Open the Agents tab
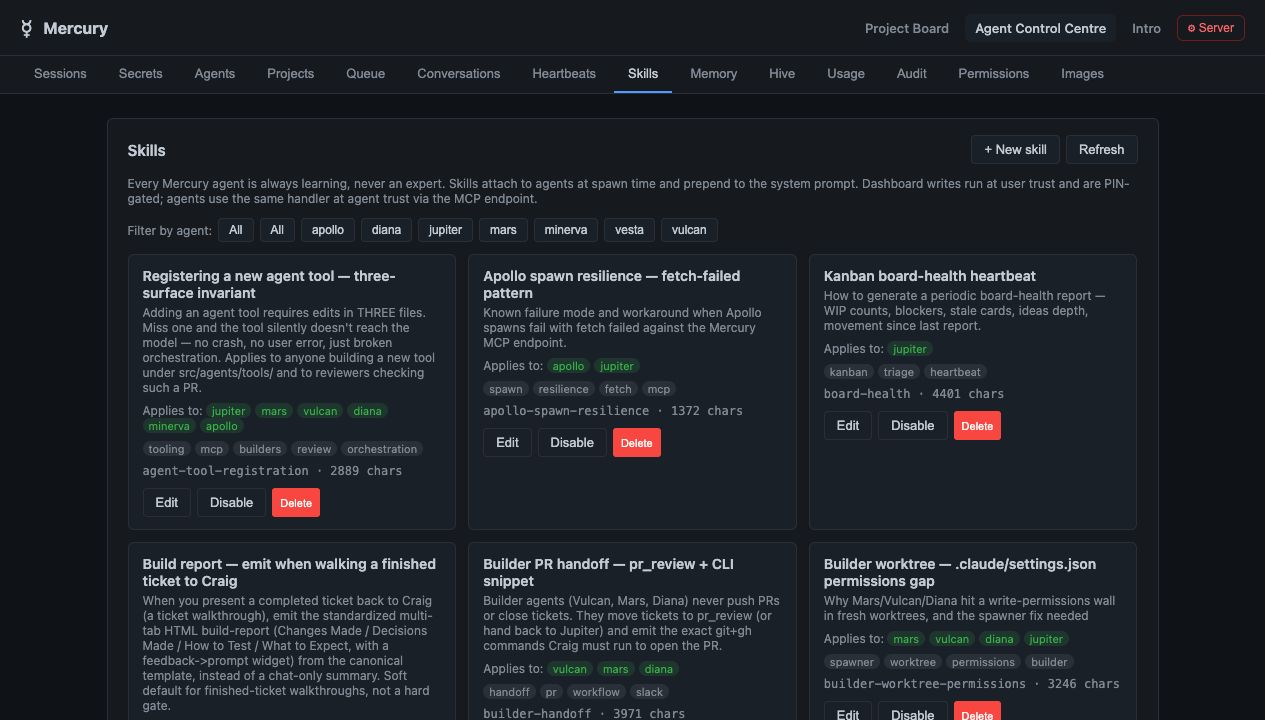This screenshot has height=720, width=1265. [215, 74]
